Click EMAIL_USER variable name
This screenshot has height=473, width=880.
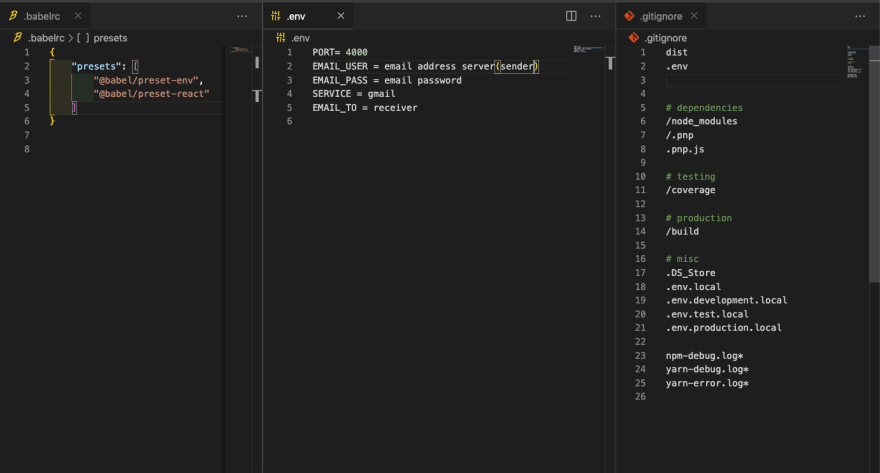pos(340,66)
